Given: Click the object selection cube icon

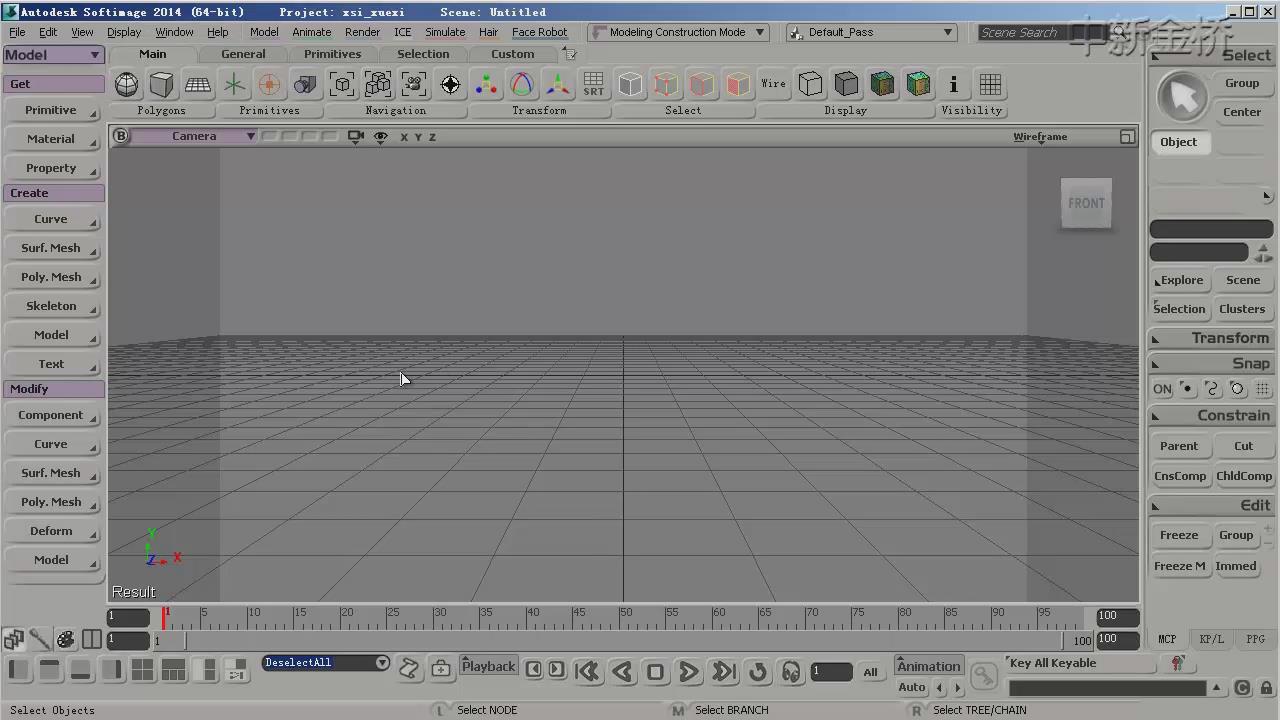Looking at the screenshot, I should tap(630, 84).
